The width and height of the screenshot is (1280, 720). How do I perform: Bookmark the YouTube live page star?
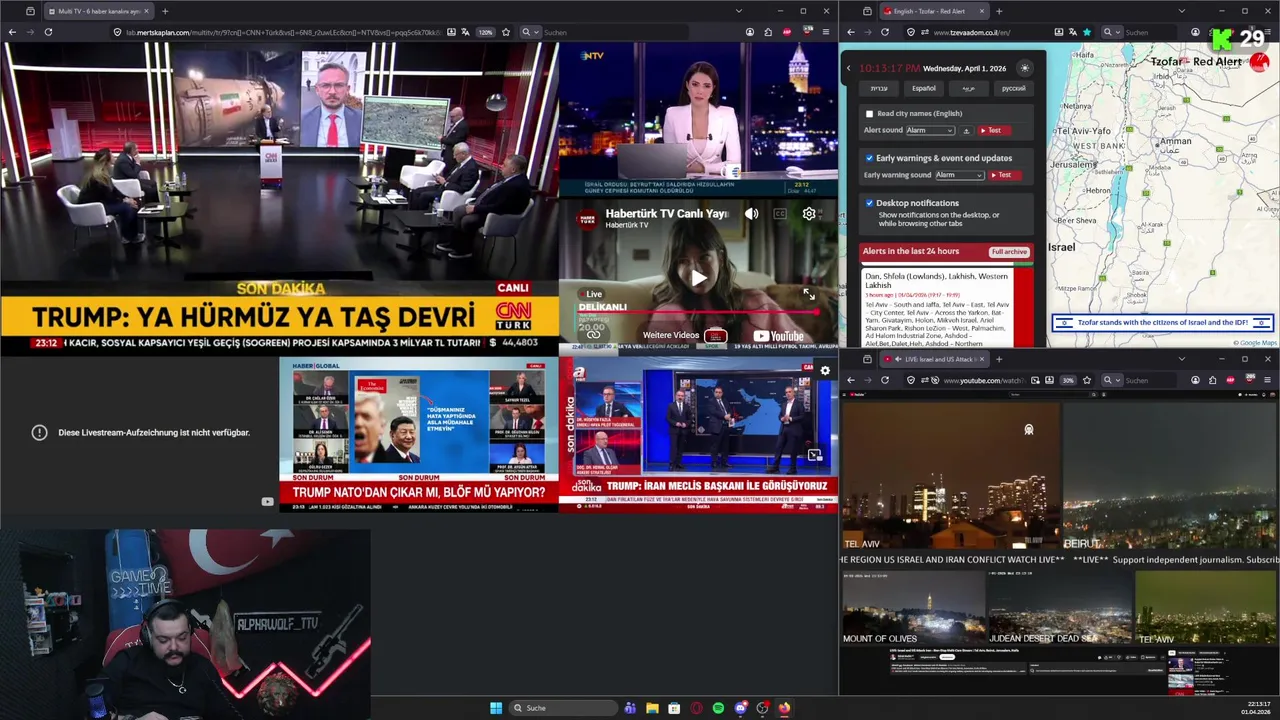click(x=1087, y=380)
